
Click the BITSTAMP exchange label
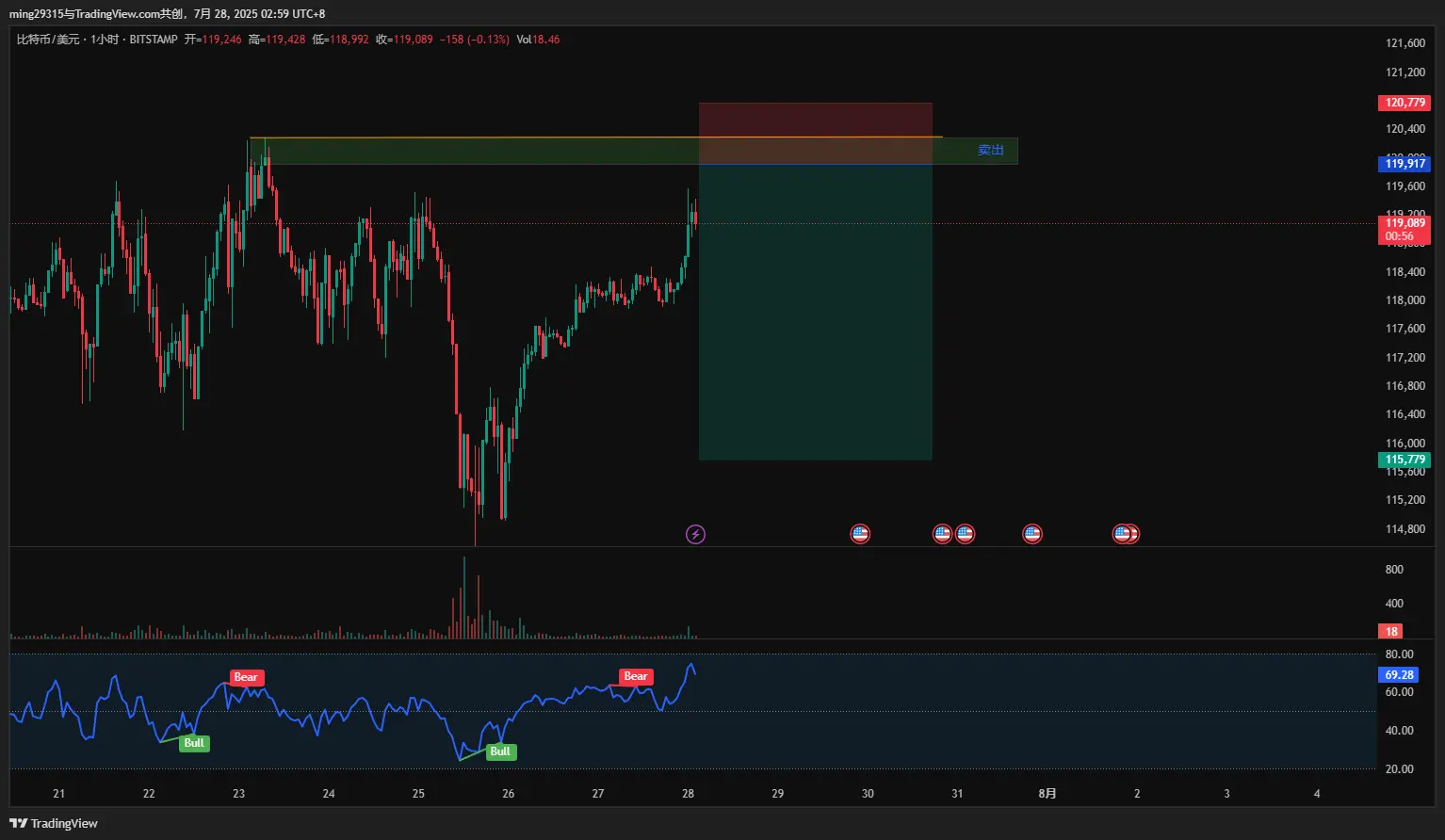154,40
